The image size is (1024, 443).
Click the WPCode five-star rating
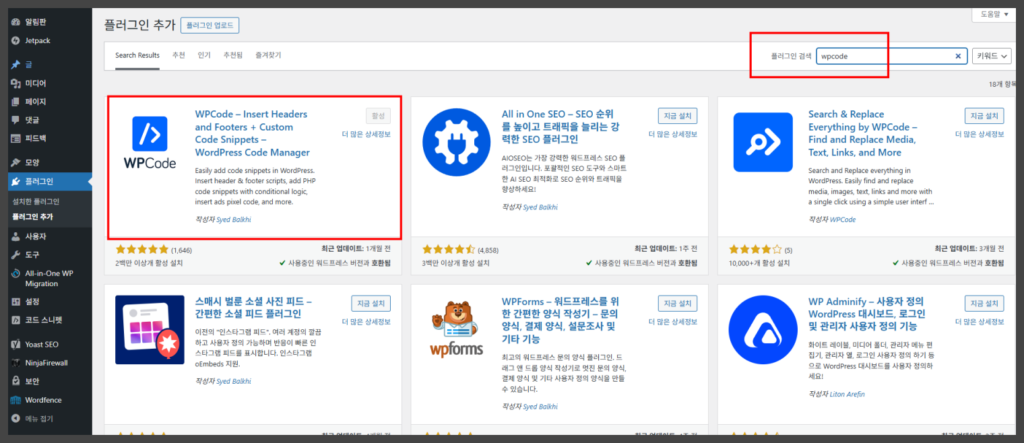click(x=142, y=250)
